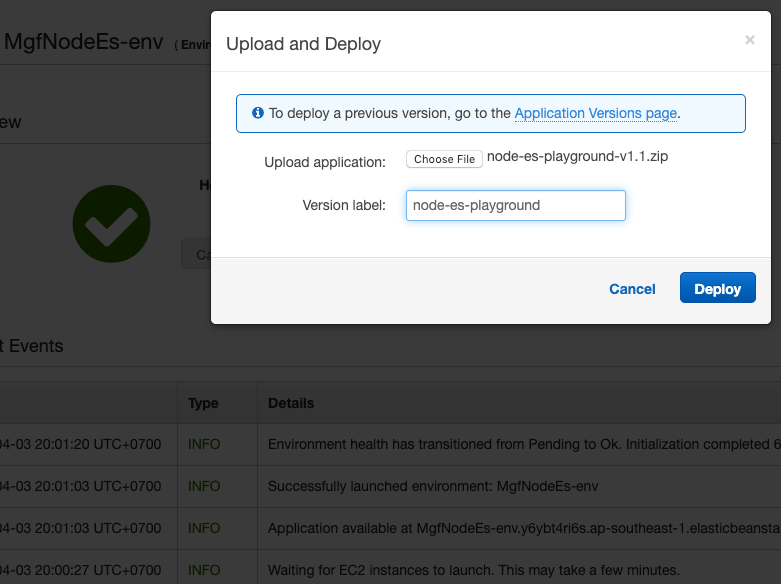This screenshot has width=781, height=584.
Task: Click the blue info icon in the notice
Action: [258, 113]
